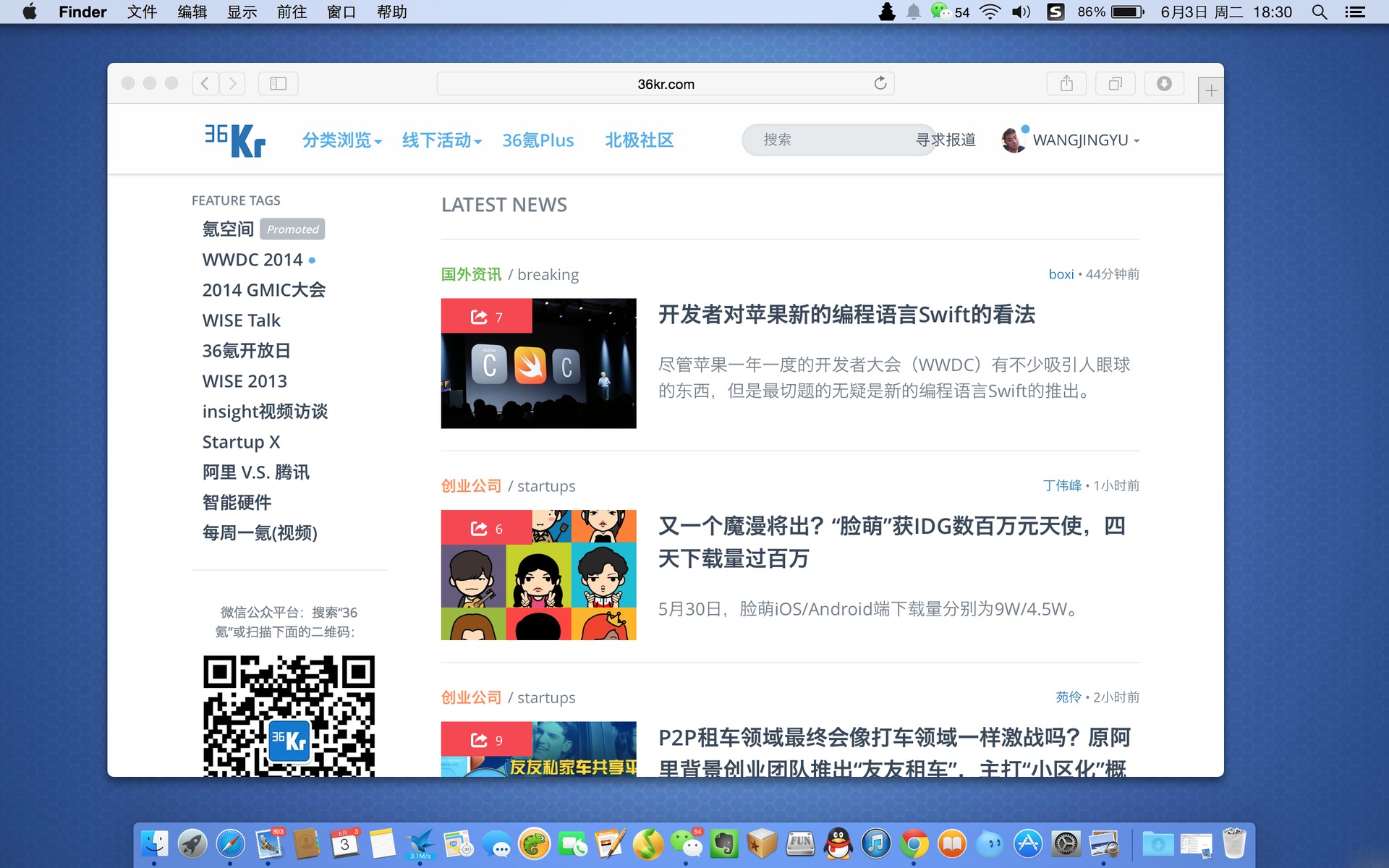Click the share count 6 badge

click(486, 528)
